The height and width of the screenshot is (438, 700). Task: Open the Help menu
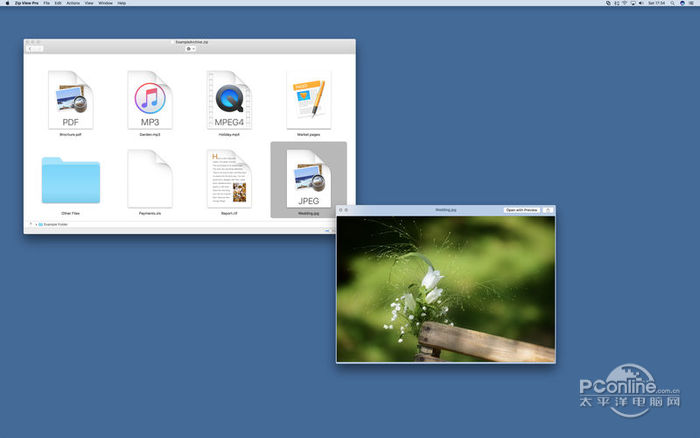pos(121,3)
